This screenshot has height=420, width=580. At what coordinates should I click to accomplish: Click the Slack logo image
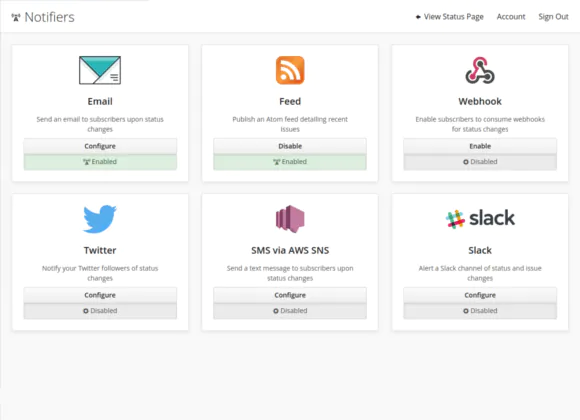[x=480, y=218]
